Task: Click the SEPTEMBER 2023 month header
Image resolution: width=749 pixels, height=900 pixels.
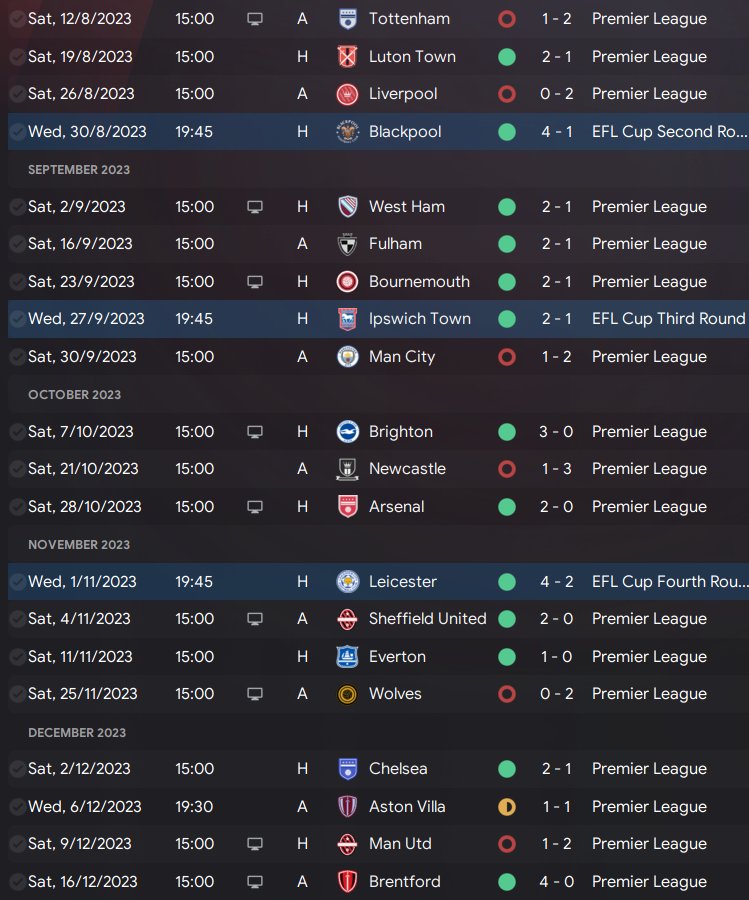Action: (79, 170)
